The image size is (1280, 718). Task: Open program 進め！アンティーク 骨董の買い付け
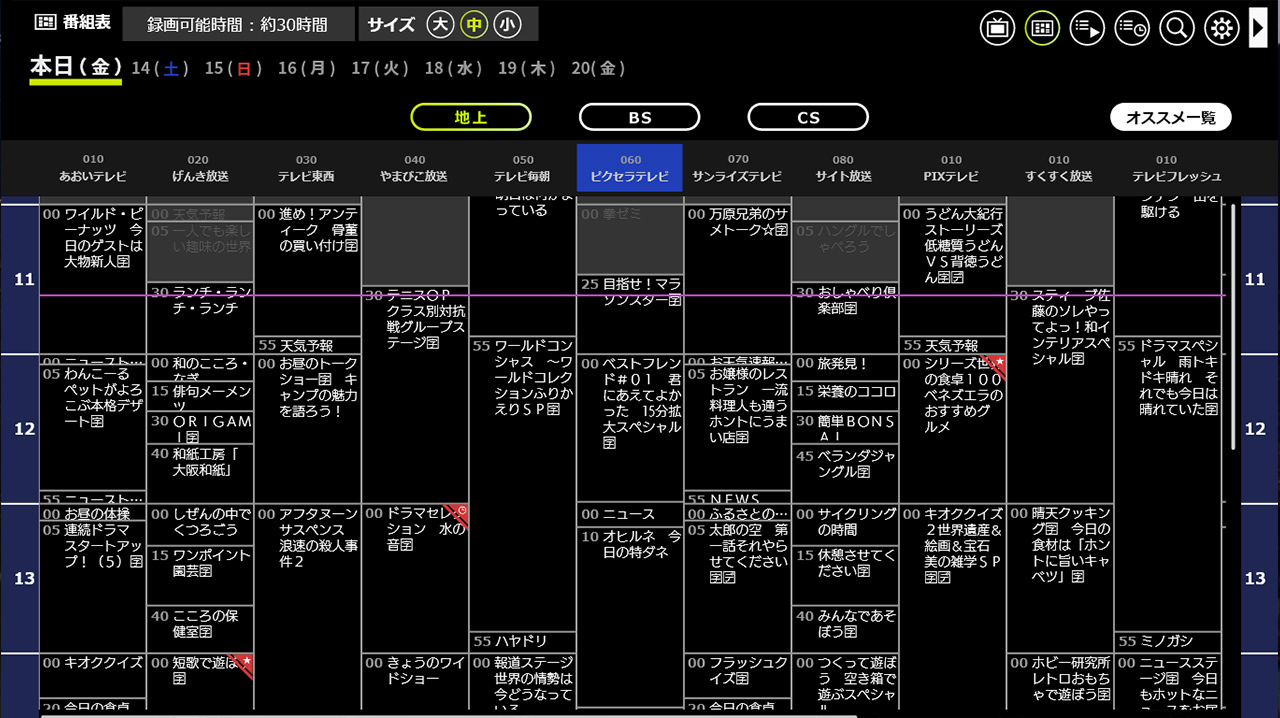coord(308,270)
